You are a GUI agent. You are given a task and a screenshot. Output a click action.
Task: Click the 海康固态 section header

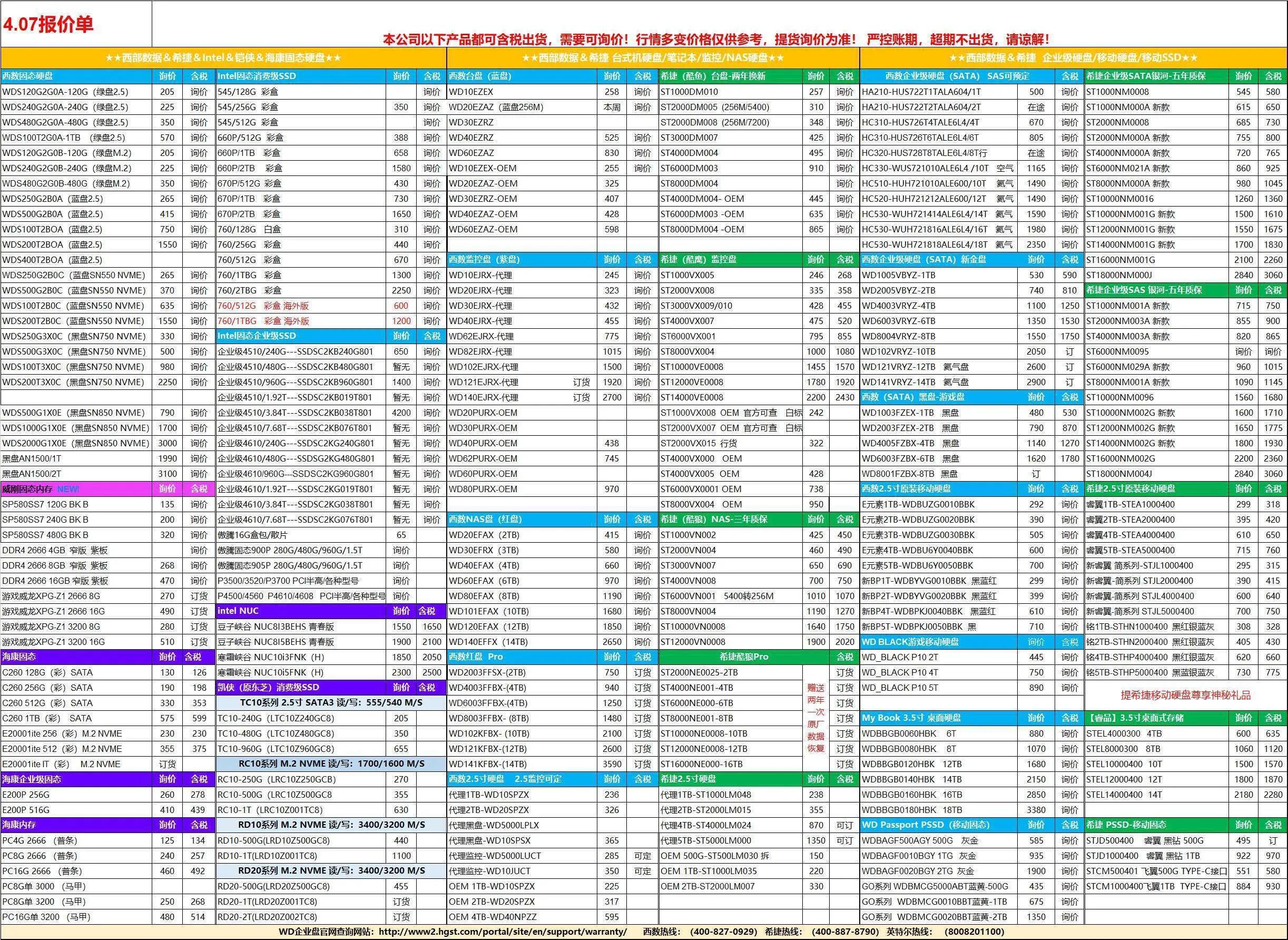(x=76, y=657)
